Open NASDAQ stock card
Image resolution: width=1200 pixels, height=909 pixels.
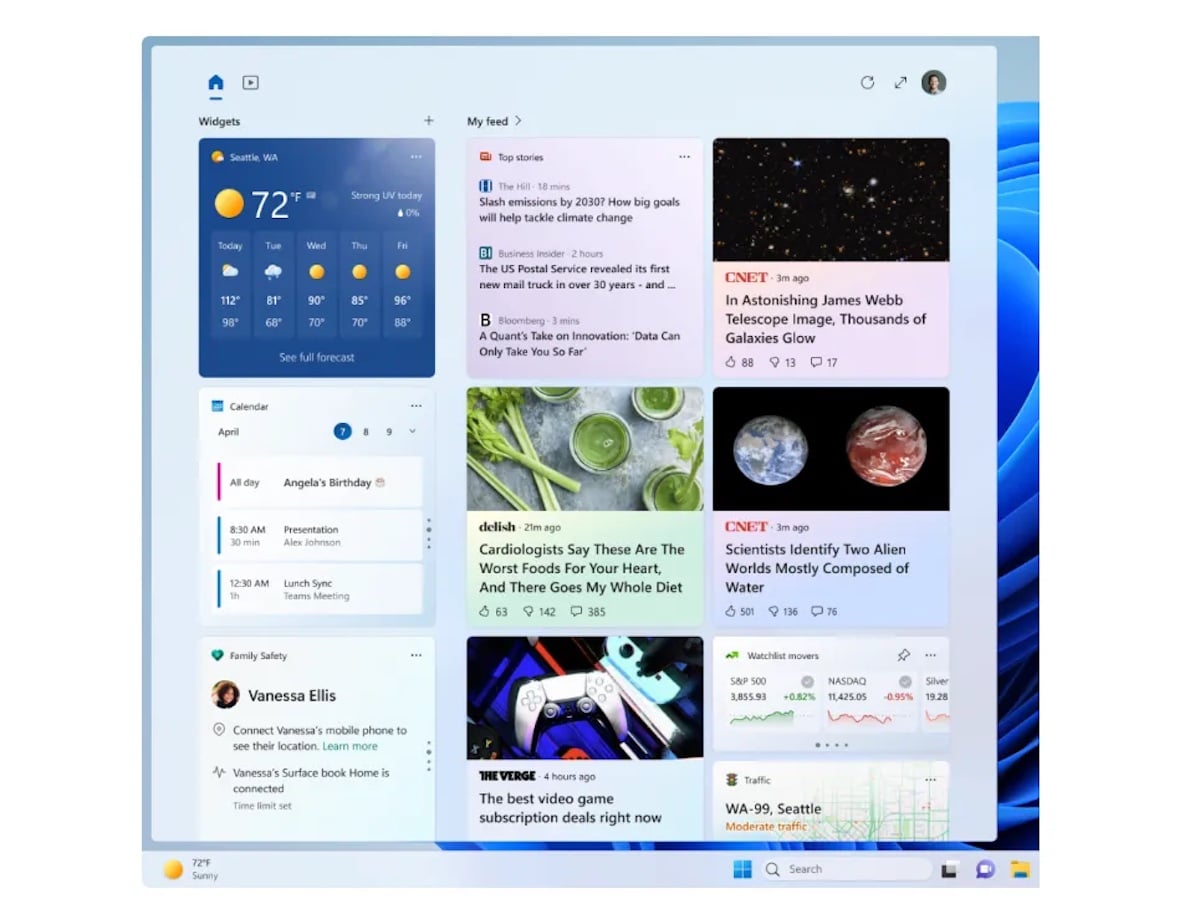coord(871,700)
